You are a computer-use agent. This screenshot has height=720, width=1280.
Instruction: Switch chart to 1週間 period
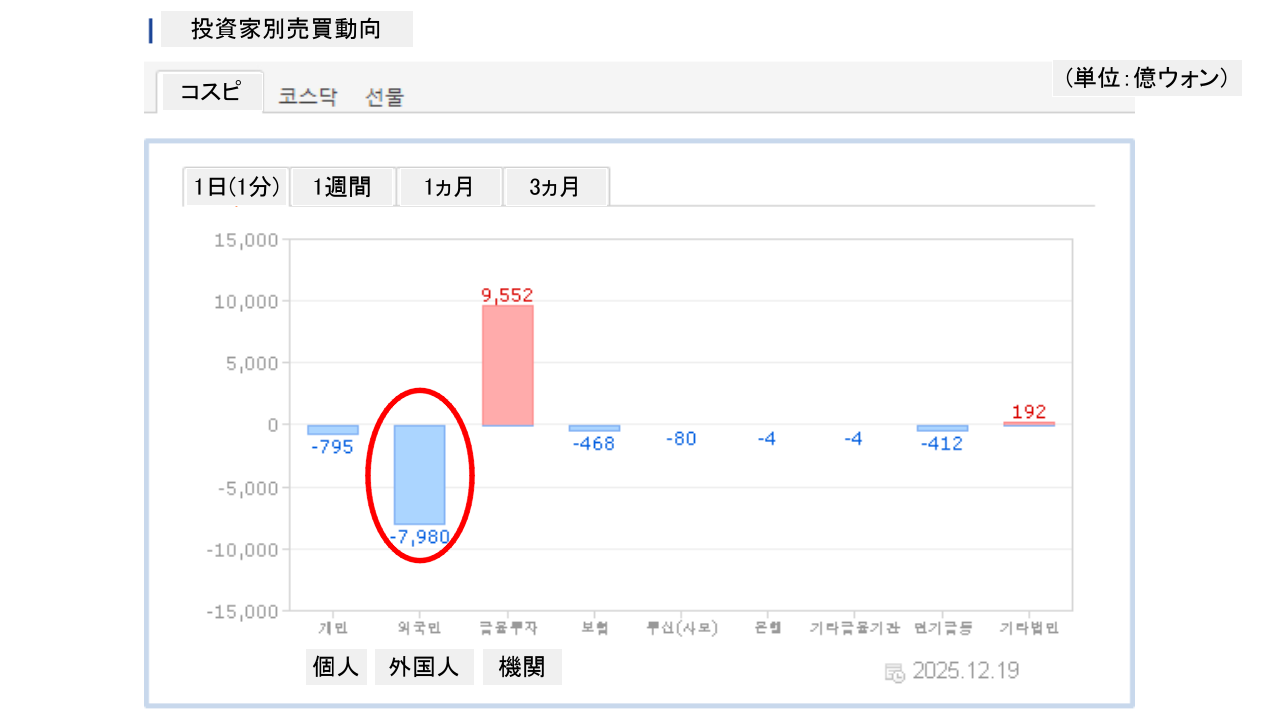point(342,187)
